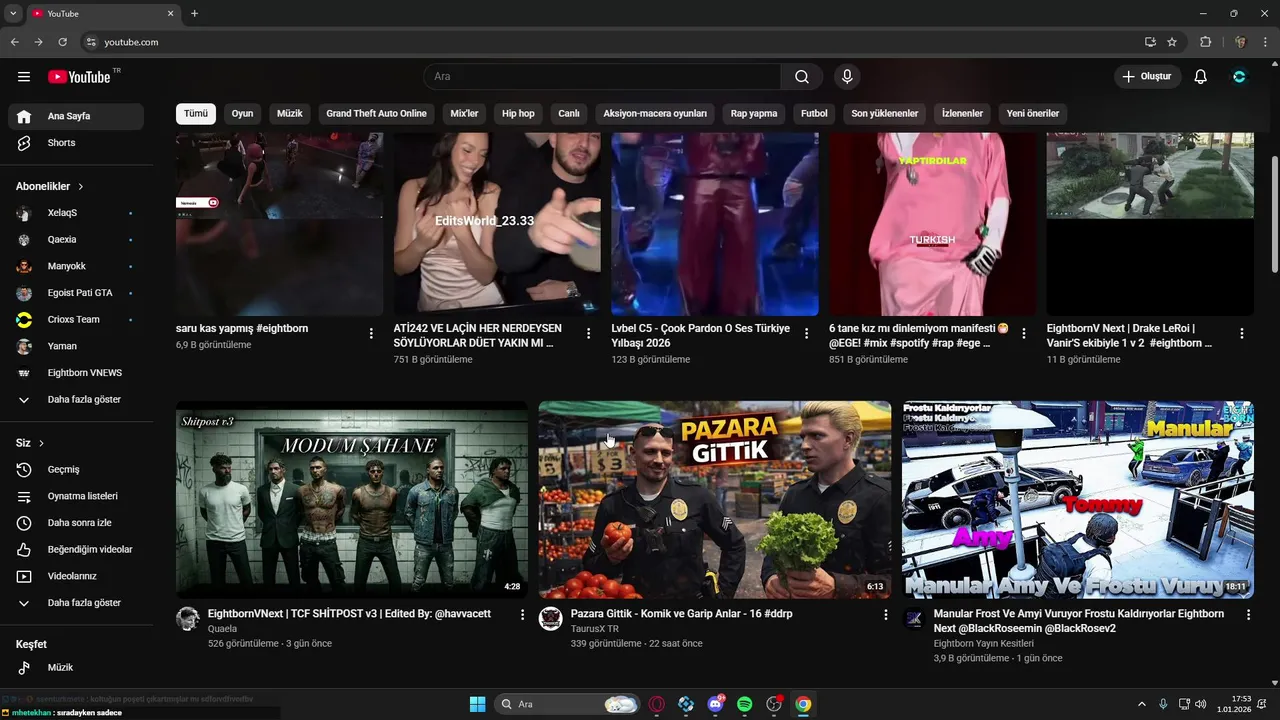
Task: Open the Eightborn VNEWS channel
Action: (76, 373)
